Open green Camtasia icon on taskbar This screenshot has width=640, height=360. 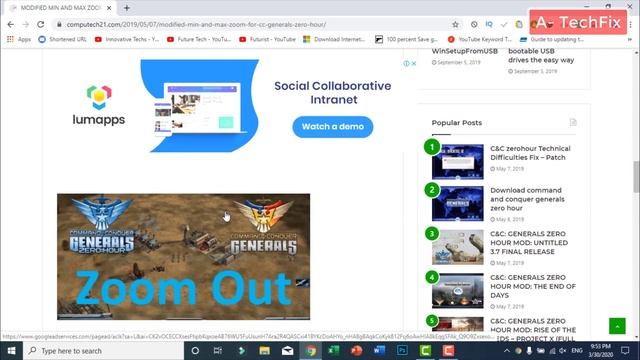[425, 351]
